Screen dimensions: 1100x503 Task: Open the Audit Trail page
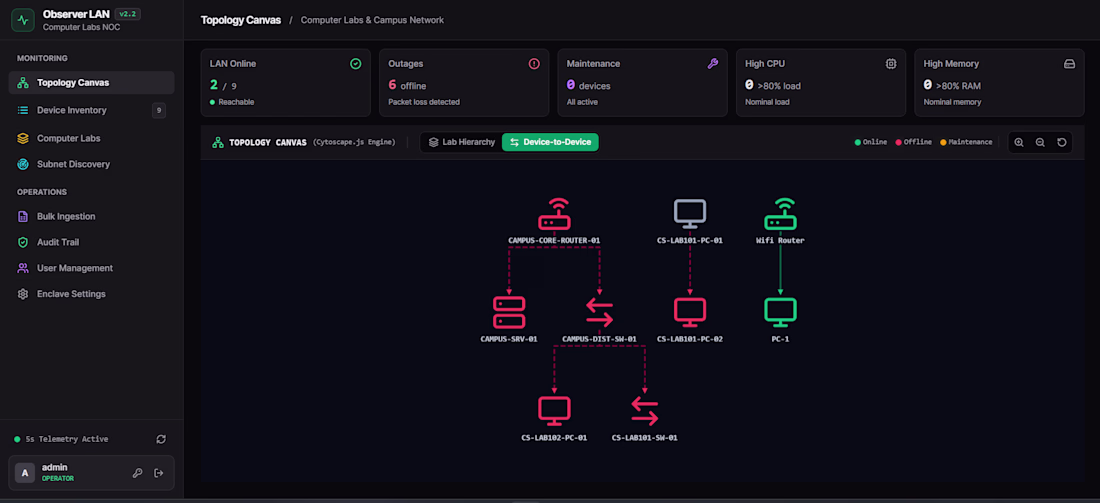click(x=91, y=242)
